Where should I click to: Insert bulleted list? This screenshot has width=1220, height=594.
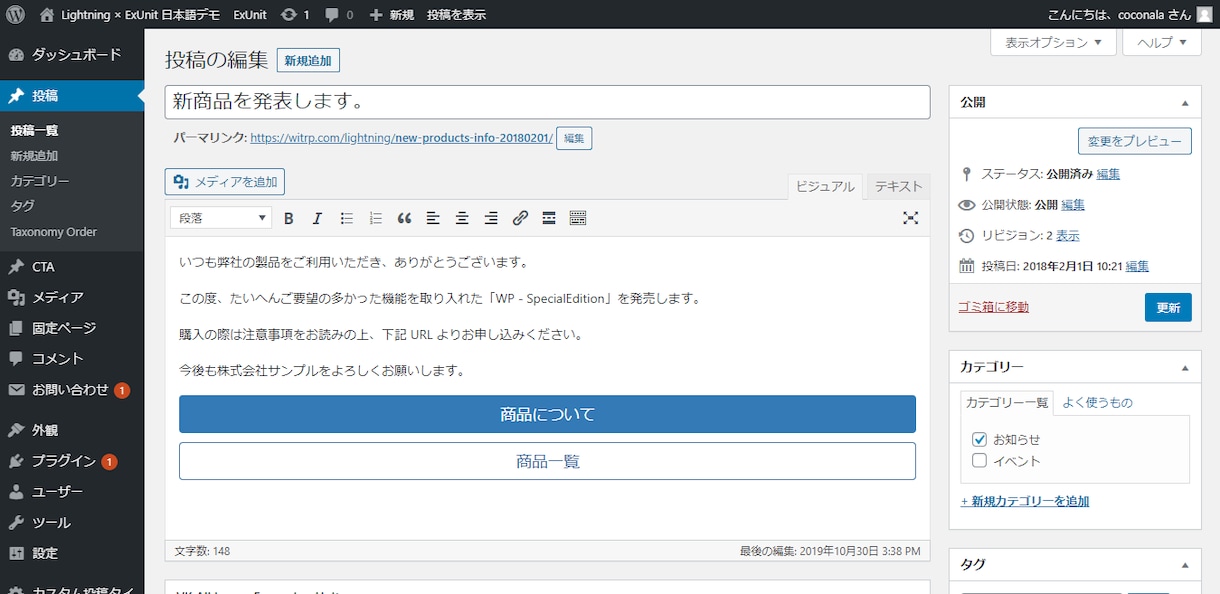[346, 218]
